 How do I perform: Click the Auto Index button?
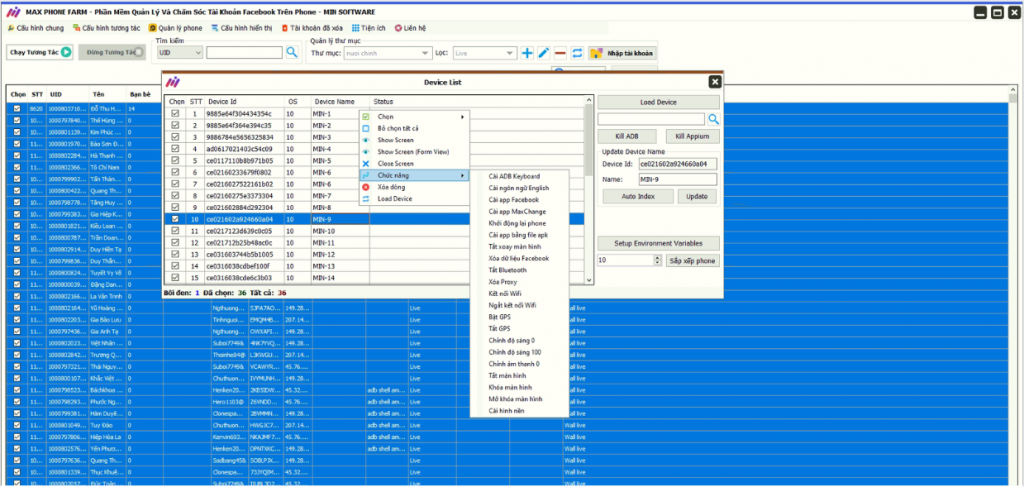pos(638,196)
